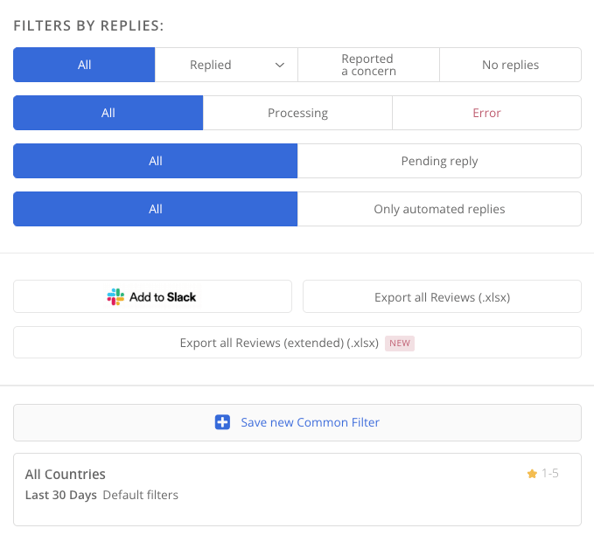This screenshot has height=535, width=594.
Task: Click the Slack logo icon
Action: point(115,297)
